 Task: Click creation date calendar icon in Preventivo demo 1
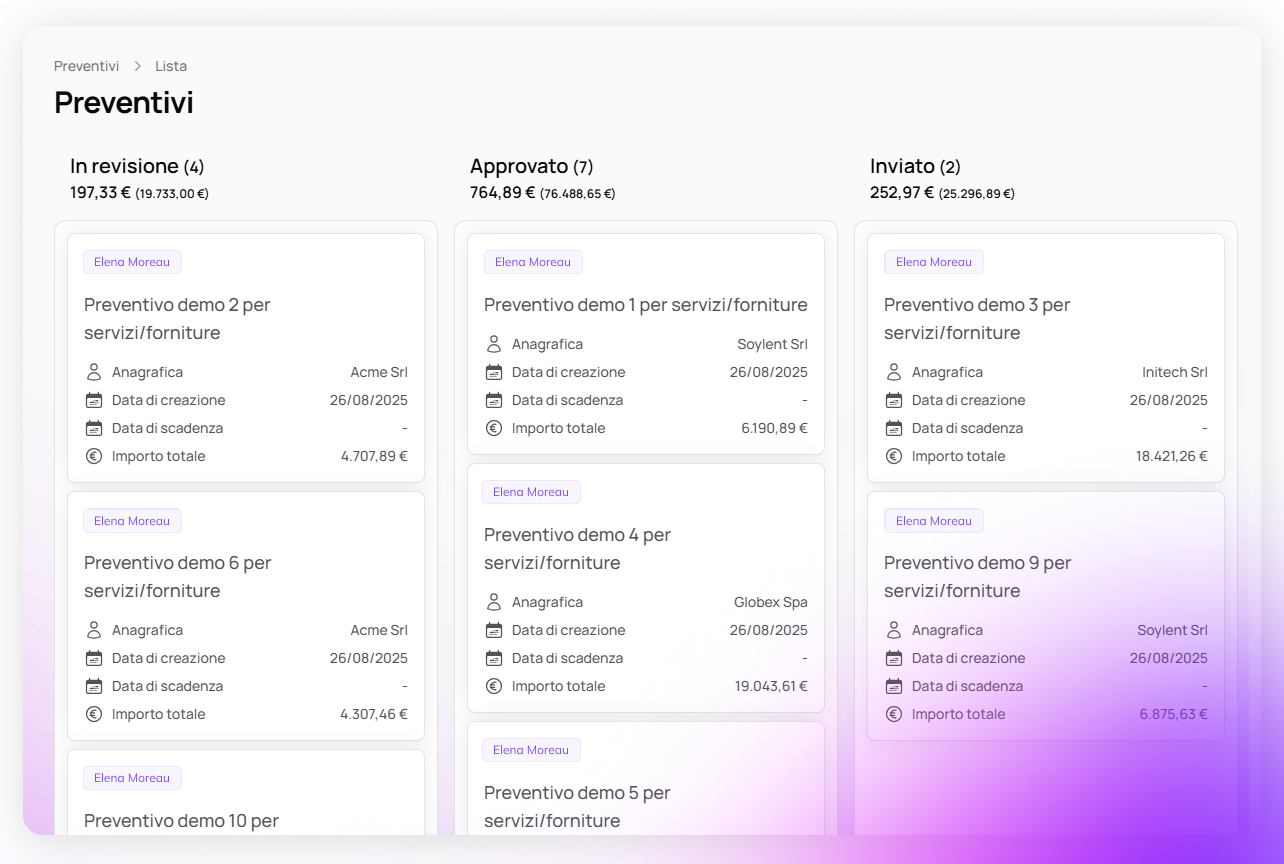coord(494,372)
